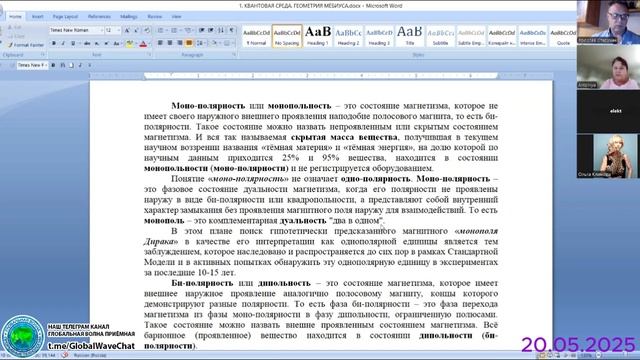The image size is (640, 360).
Task: Apply the Heading 2 style
Action: coord(349,36)
